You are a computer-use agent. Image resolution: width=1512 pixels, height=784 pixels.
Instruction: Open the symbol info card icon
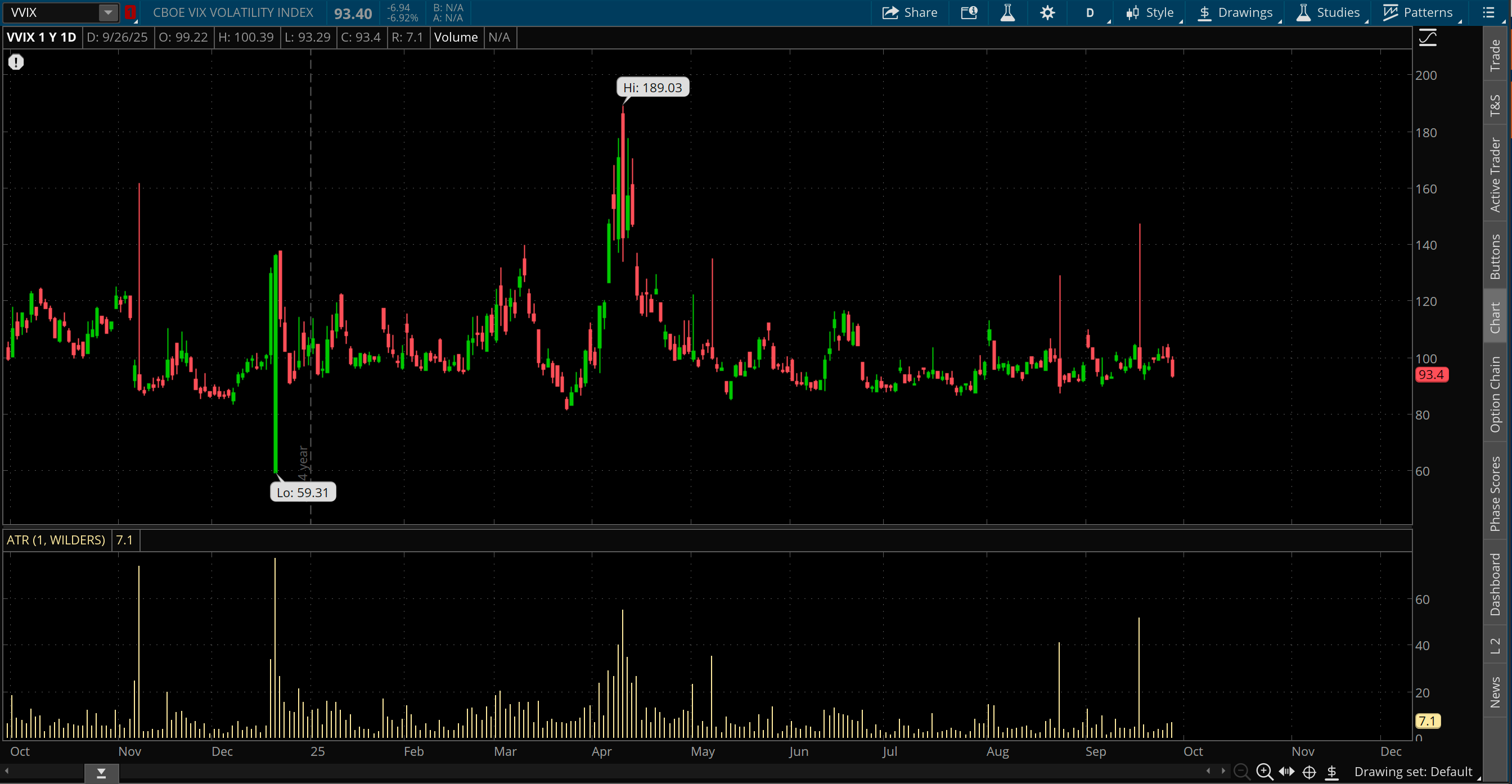tap(969, 12)
